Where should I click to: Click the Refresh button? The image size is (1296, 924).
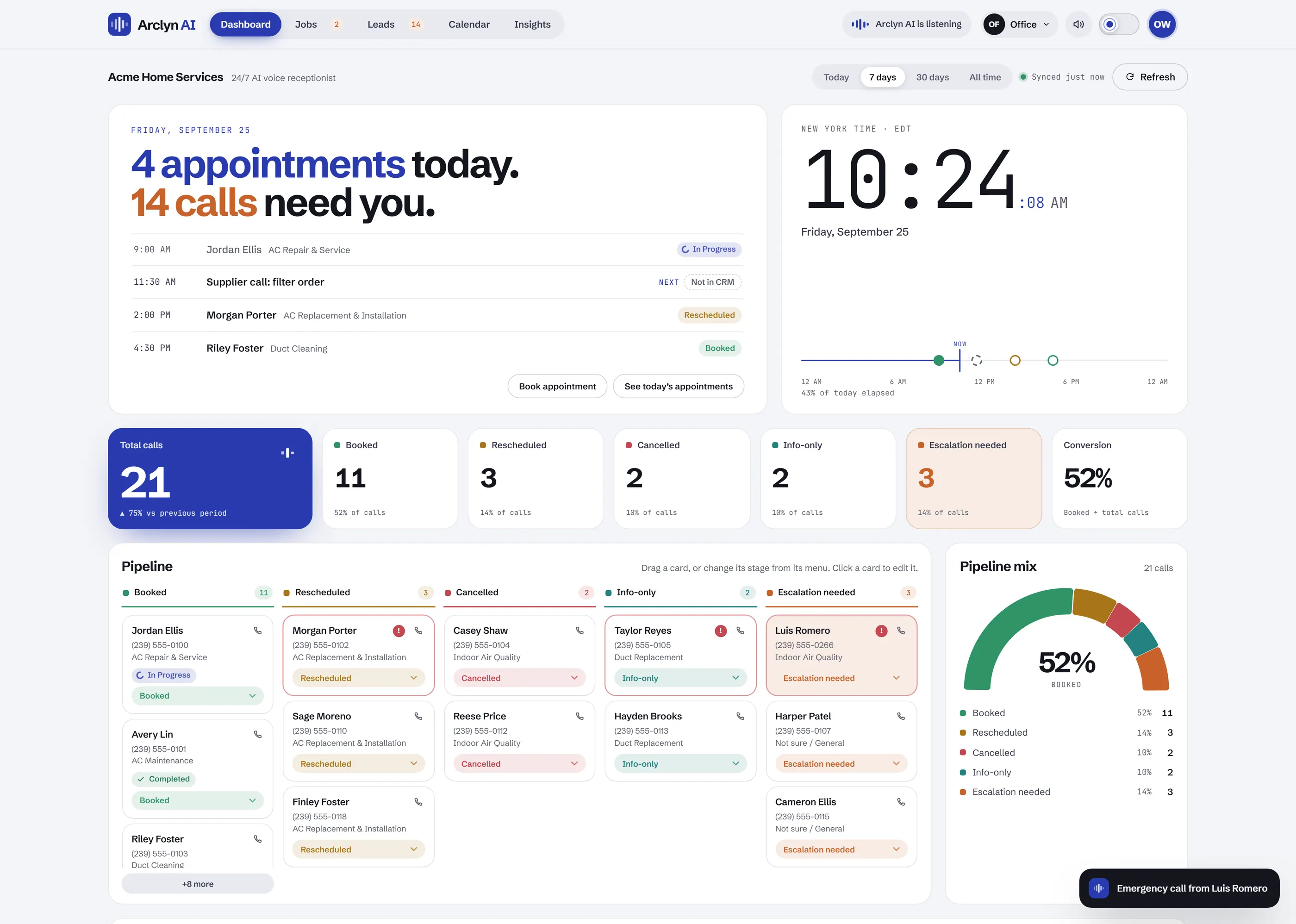pyautogui.click(x=1150, y=77)
